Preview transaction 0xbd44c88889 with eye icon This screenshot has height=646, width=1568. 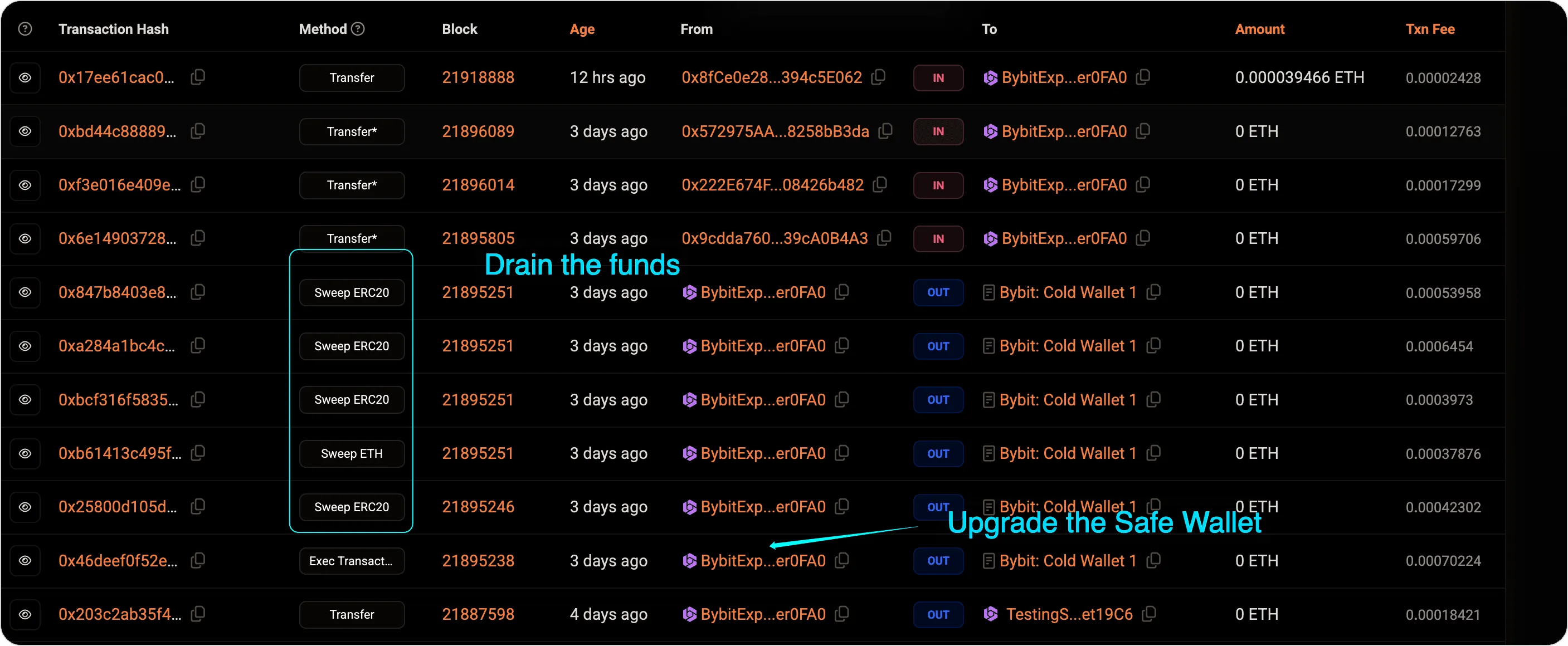[25, 131]
